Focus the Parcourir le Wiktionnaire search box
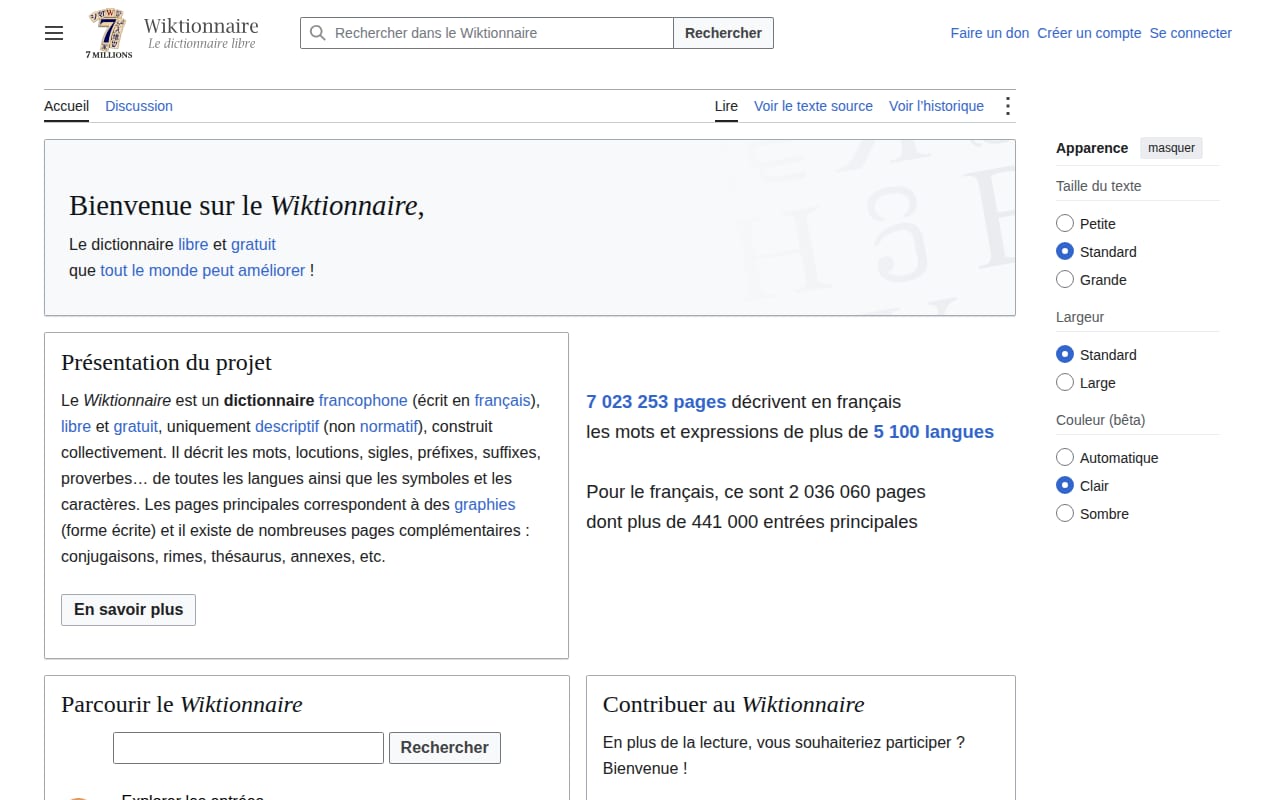This screenshot has width=1280, height=800. pos(248,748)
